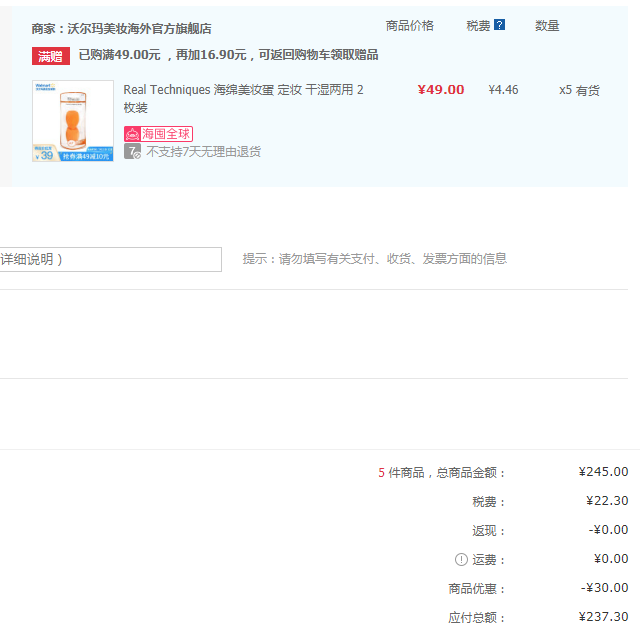Open the Real Techniques sponge product thumbnail
Viewport: 640px width, 637px height.
[x=73, y=121]
